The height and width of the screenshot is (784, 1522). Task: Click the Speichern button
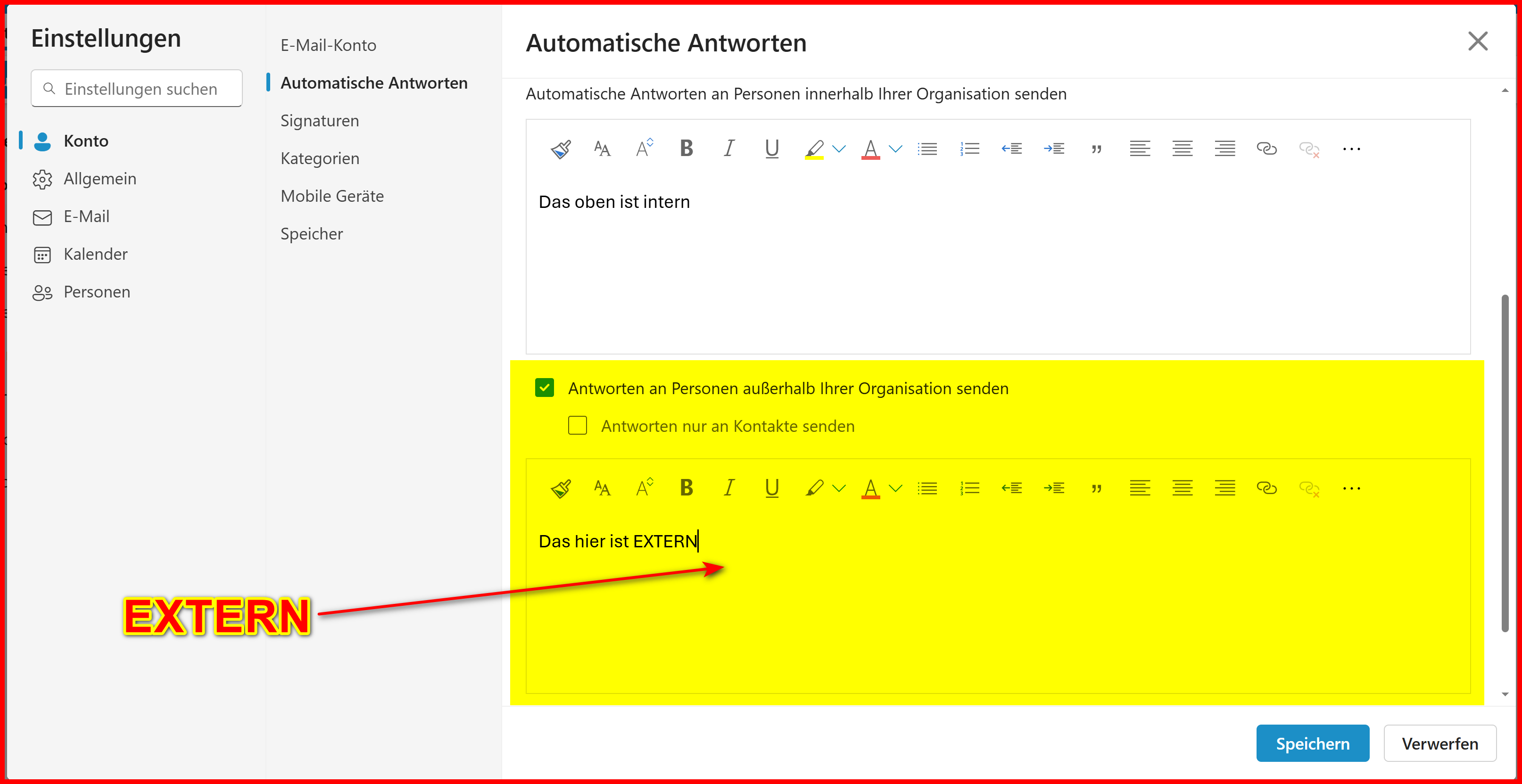(x=1312, y=743)
